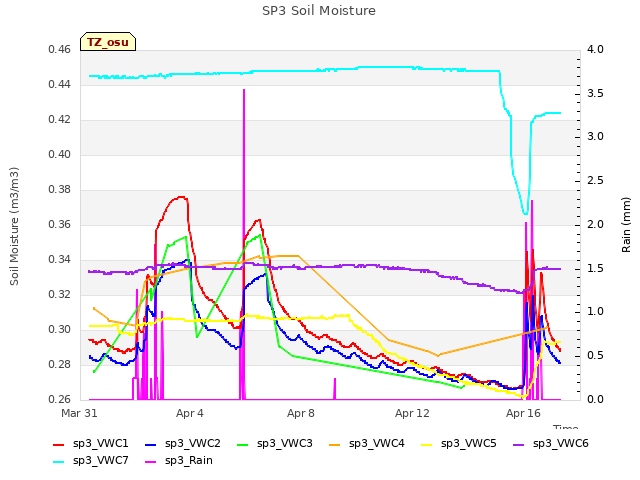Viewport: 640px width, 480px height.
Task: Click the 0.46 left axis value
Action: click(x=60, y=50)
